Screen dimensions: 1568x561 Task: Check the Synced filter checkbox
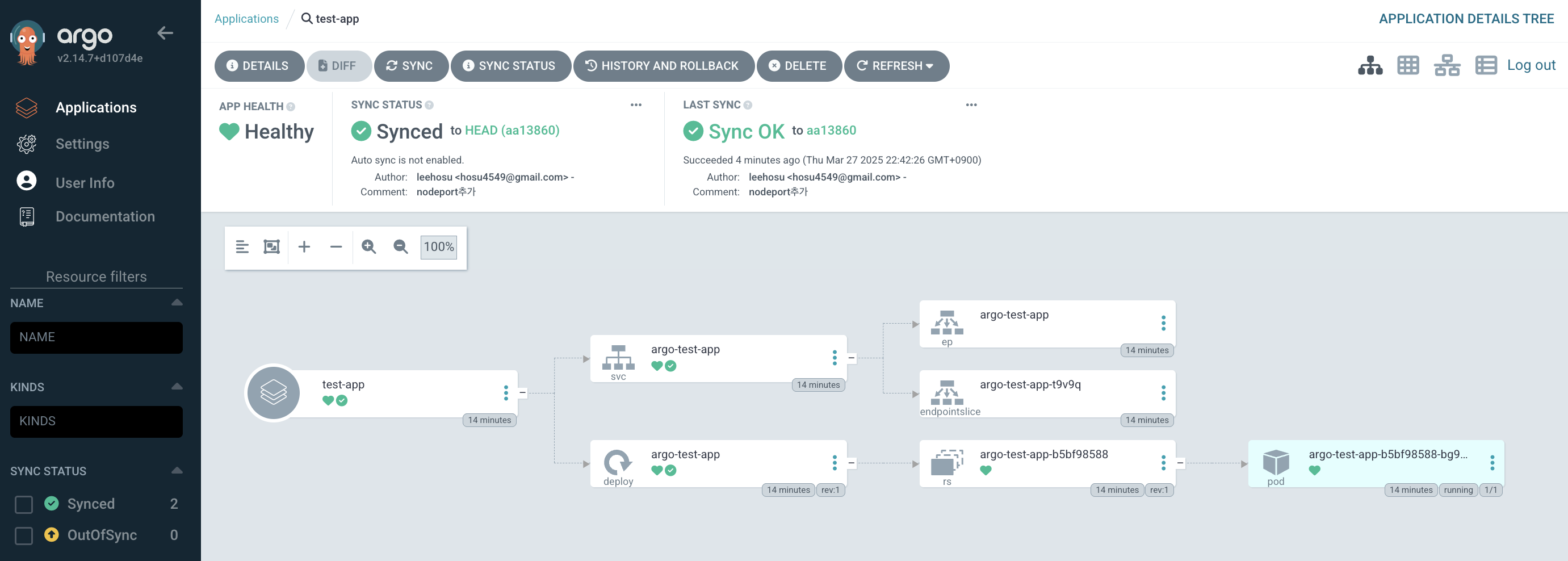pos(24,504)
